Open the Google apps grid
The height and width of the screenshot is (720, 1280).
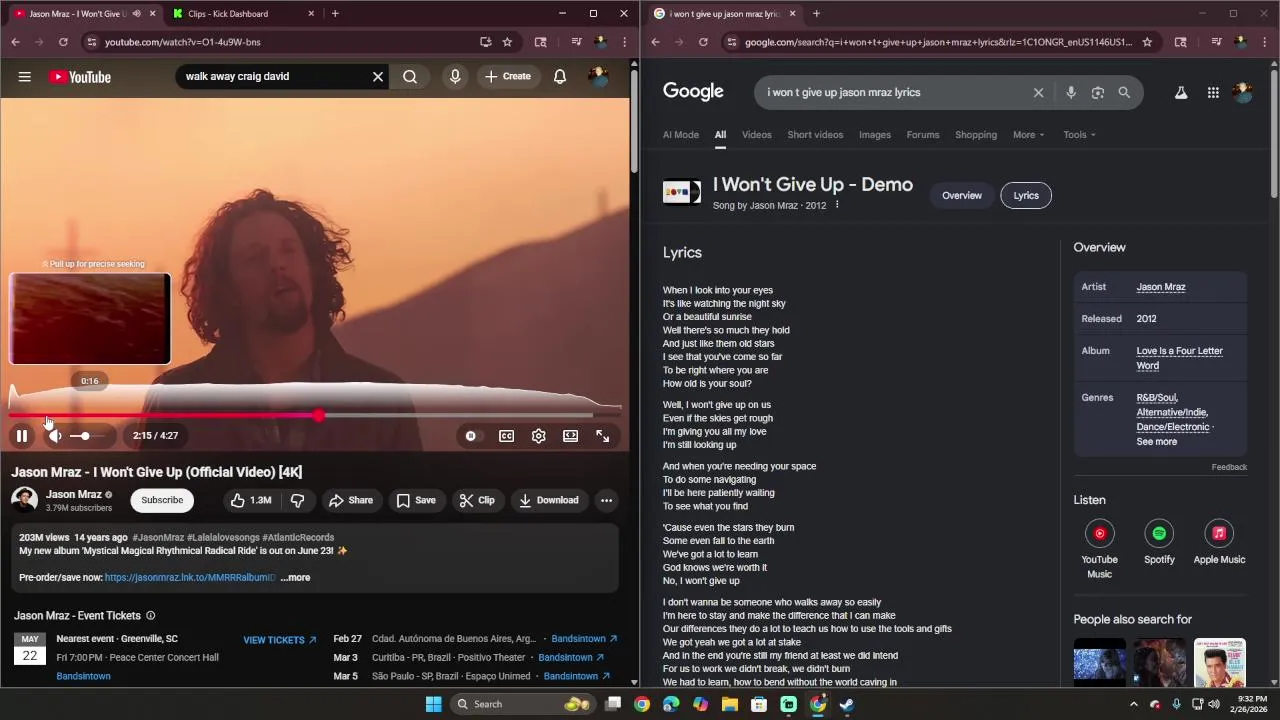(1213, 92)
